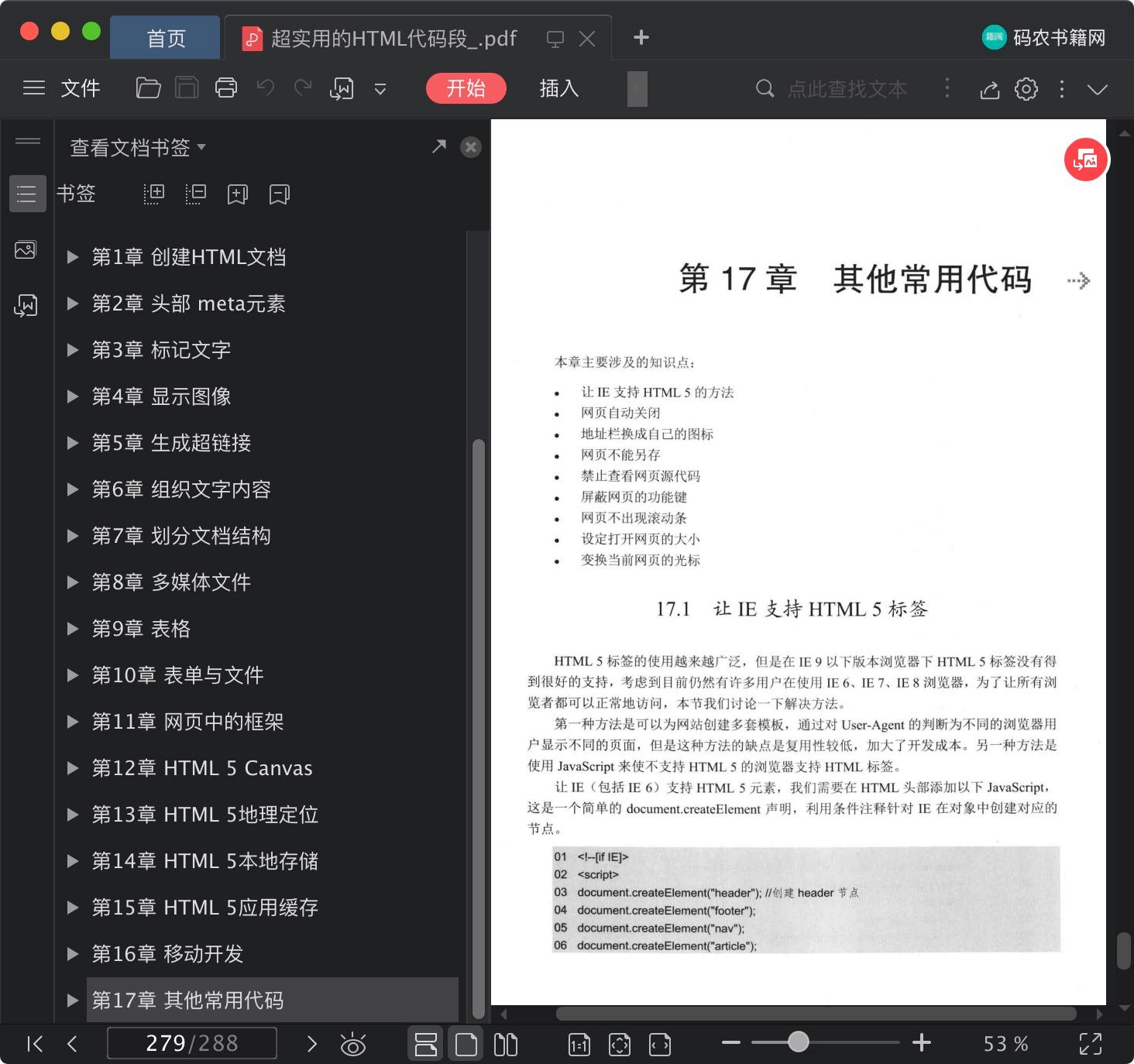The height and width of the screenshot is (1064, 1134).
Task: Enable continuous scrolling view
Action: [x=426, y=1044]
